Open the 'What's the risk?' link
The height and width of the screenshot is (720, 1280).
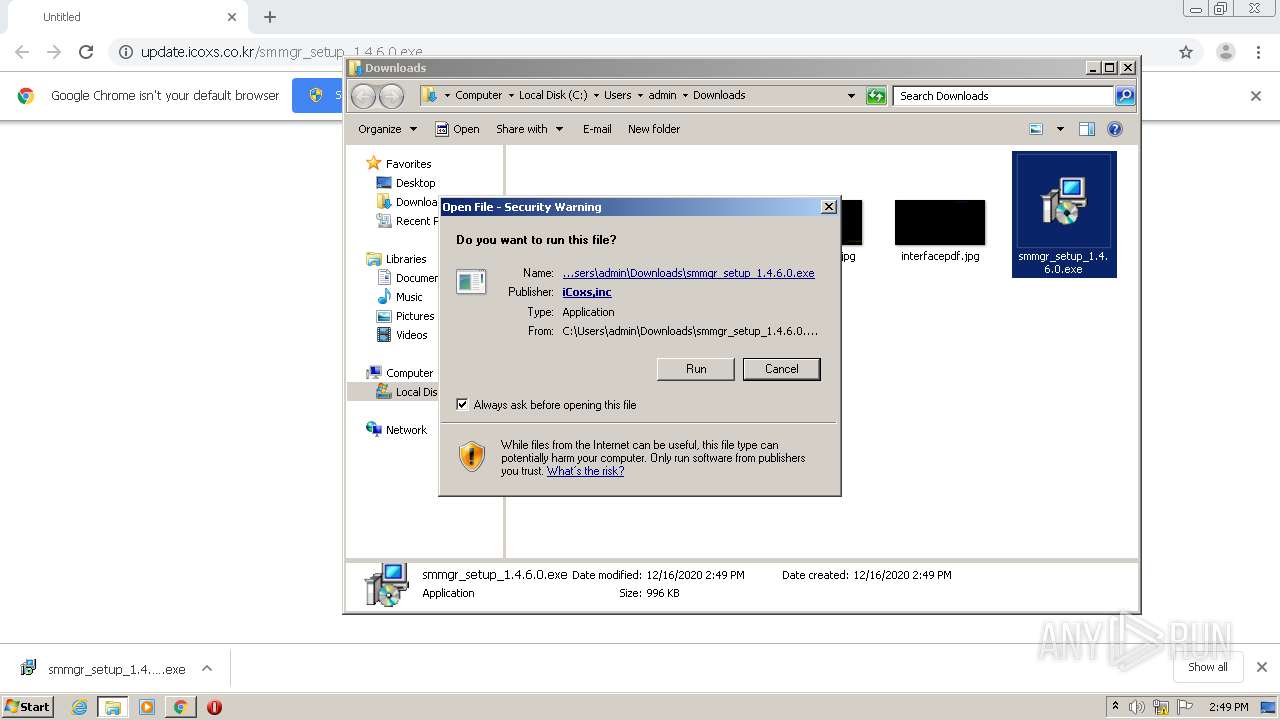pos(585,471)
